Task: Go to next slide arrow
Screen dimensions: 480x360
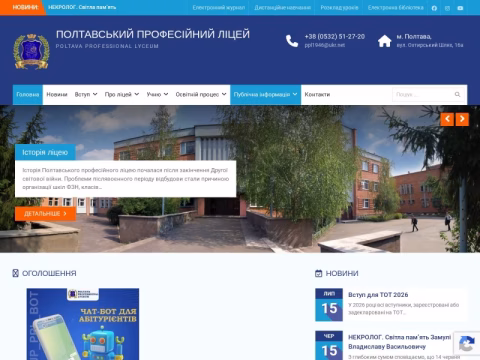Action: tap(462, 119)
